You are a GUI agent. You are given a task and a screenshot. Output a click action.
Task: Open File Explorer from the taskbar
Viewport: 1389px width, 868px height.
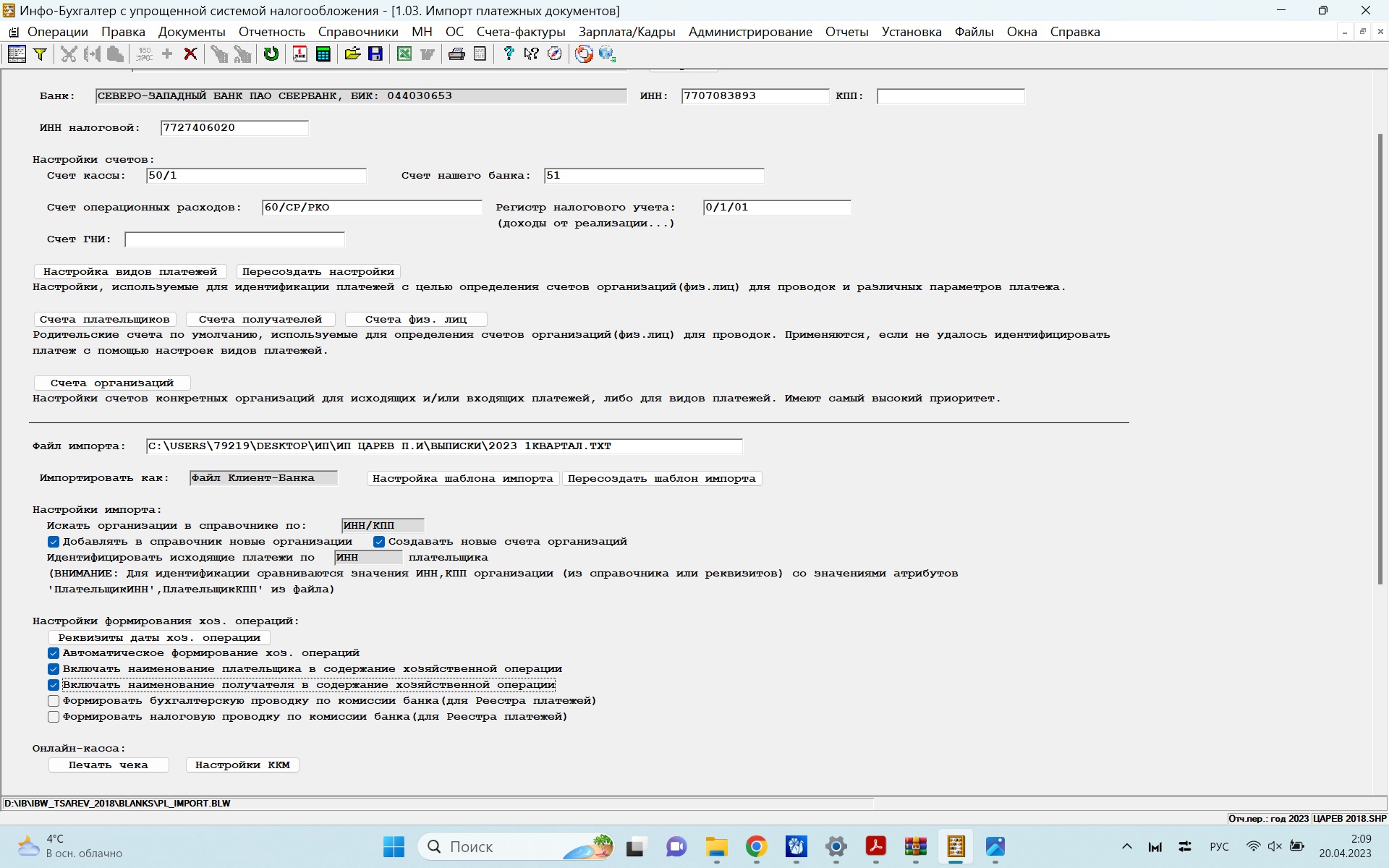[716, 846]
